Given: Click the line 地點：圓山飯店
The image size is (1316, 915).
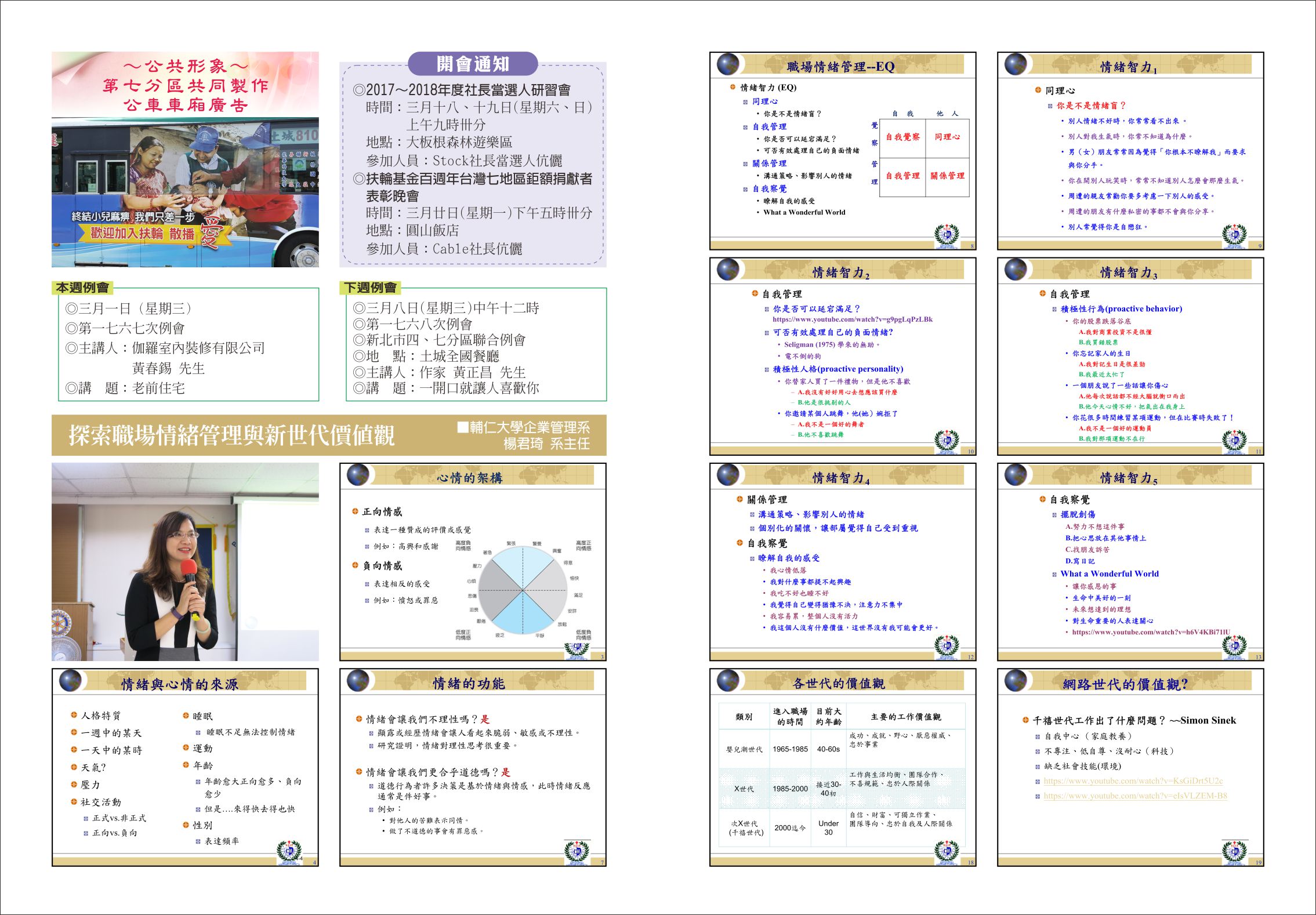Looking at the screenshot, I should click(412, 230).
